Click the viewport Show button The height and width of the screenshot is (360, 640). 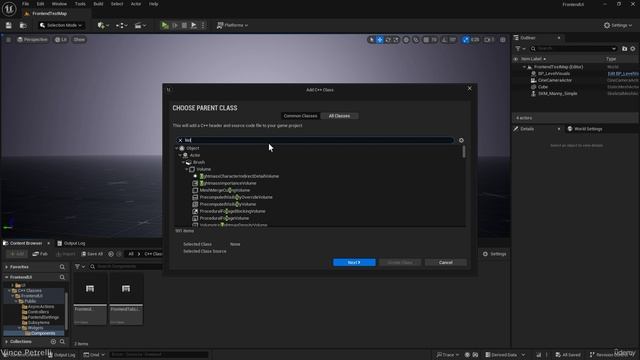point(79,40)
